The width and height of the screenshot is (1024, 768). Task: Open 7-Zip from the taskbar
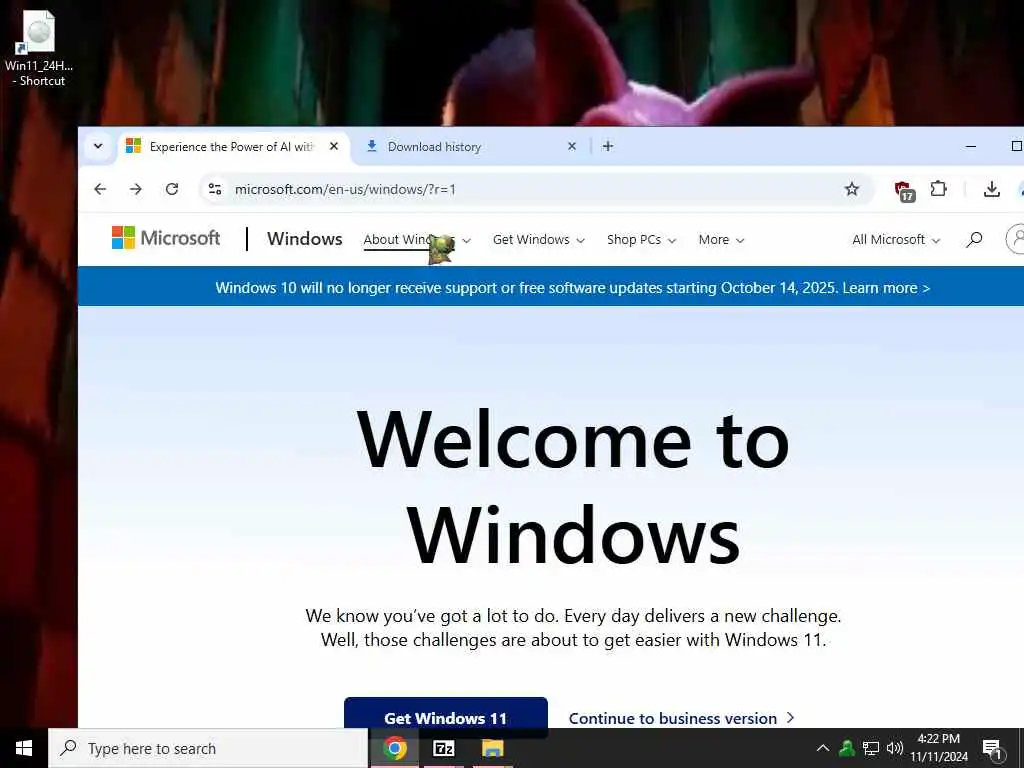coord(444,748)
